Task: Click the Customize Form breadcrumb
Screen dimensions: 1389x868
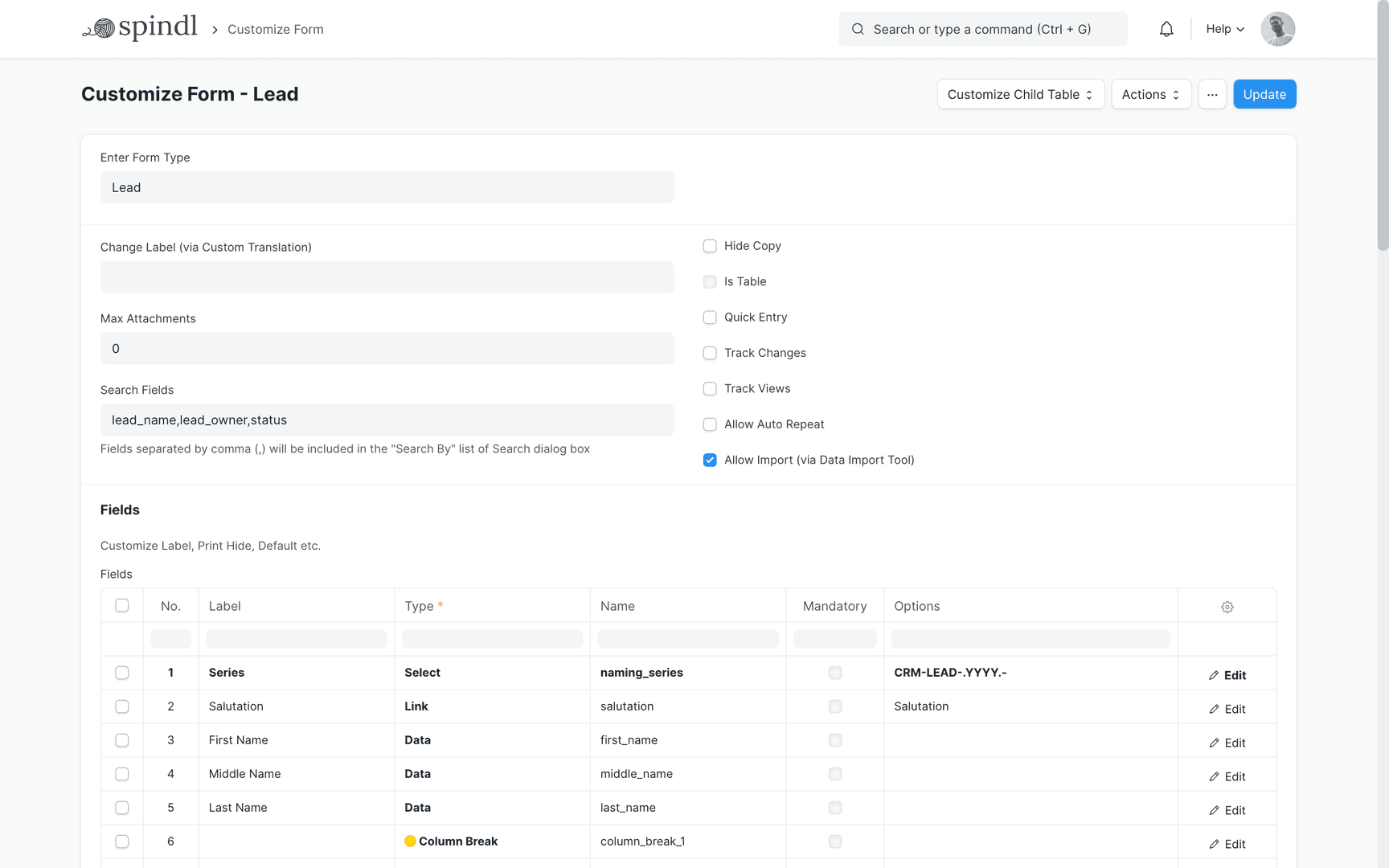Action: (275, 29)
